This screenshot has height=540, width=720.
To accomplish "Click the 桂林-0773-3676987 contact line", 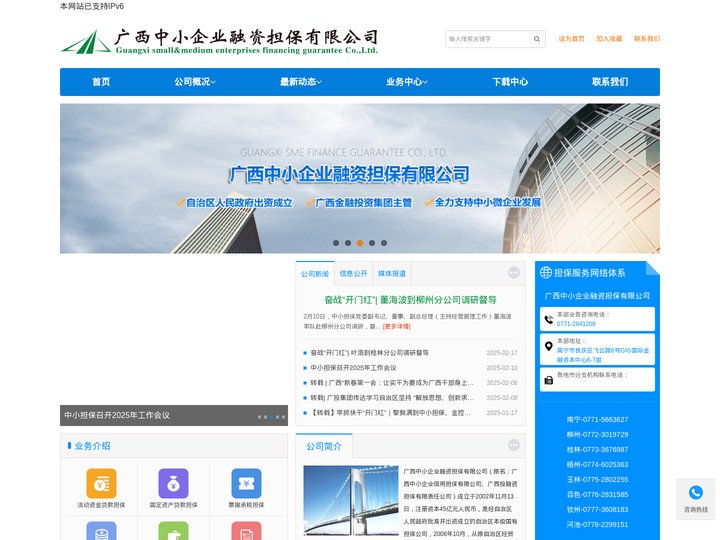I will coord(597,450).
